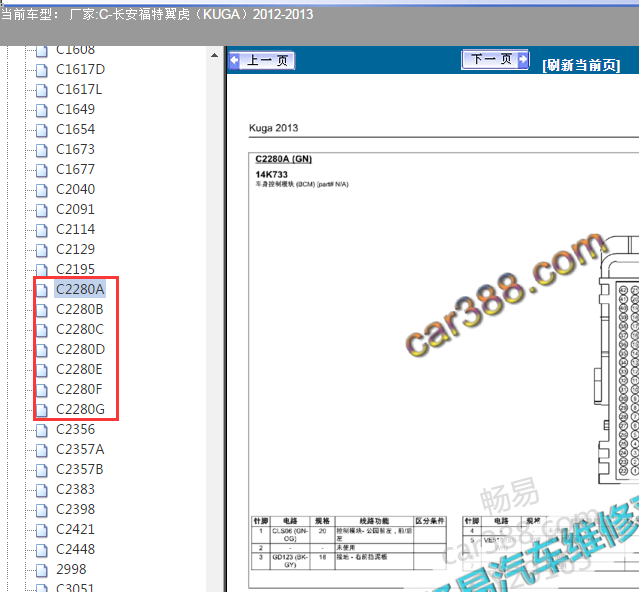Click the page icon next to C2421
639x592 pixels.
[x=42, y=530]
